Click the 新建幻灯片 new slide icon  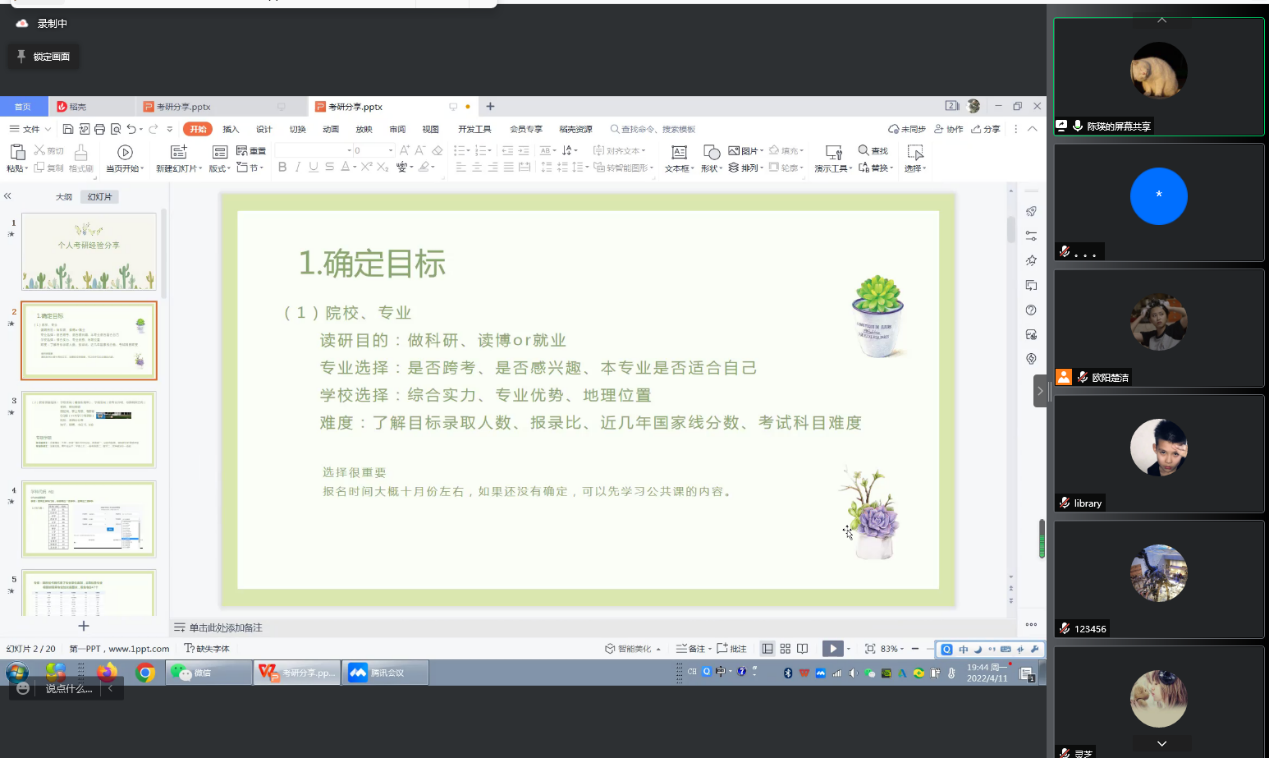179,152
